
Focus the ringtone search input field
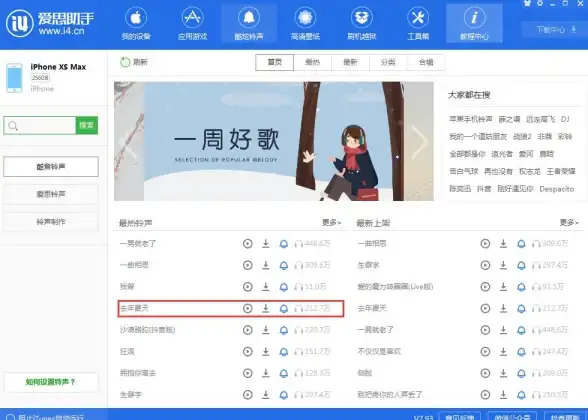[x=40, y=125]
